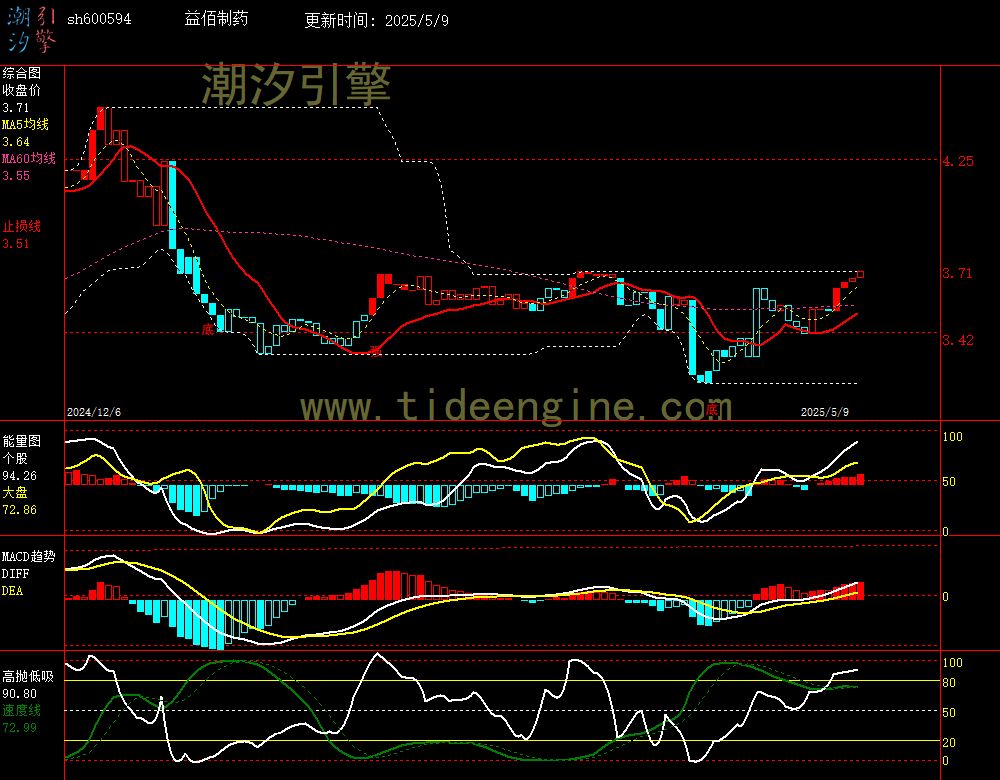This screenshot has height=780, width=1000.
Task: Click the stock name 益佰制药
Action: coord(216,19)
